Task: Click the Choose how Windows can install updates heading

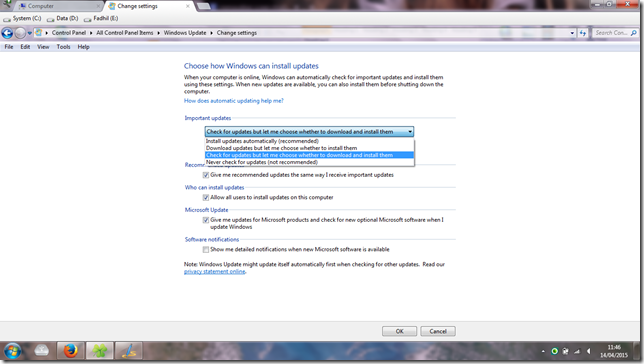Action: (x=251, y=66)
